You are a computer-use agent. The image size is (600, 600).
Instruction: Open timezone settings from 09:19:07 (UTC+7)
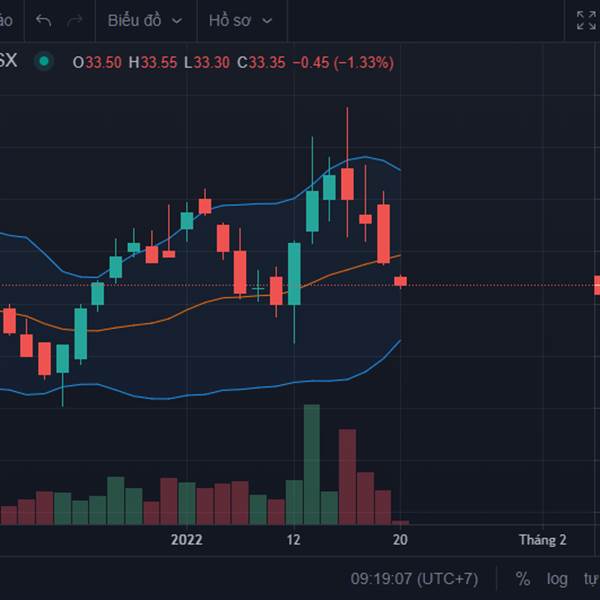pos(414,579)
